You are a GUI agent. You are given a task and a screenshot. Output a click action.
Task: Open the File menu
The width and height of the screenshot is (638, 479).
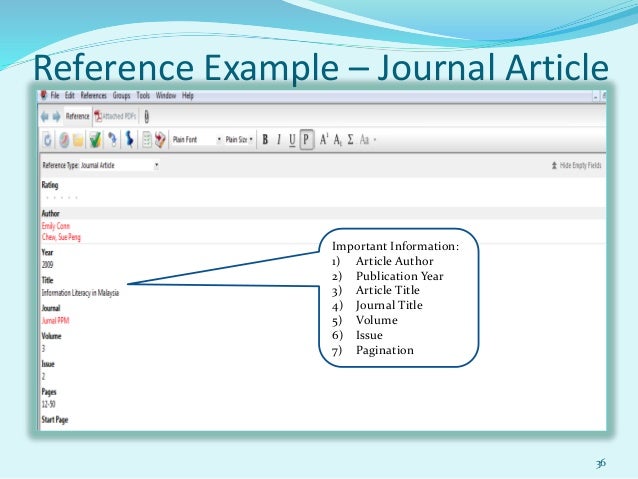[x=55, y=96]
